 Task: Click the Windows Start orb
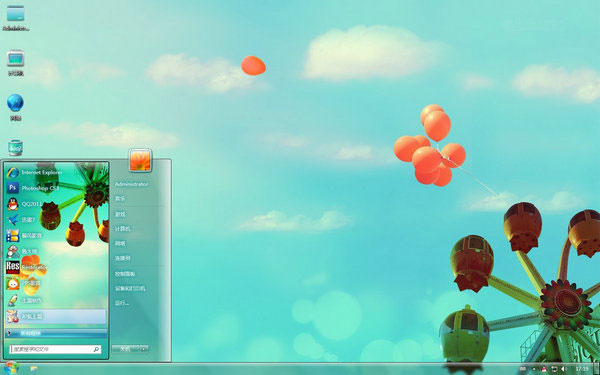pyautogui.click(x=11, y=368)
